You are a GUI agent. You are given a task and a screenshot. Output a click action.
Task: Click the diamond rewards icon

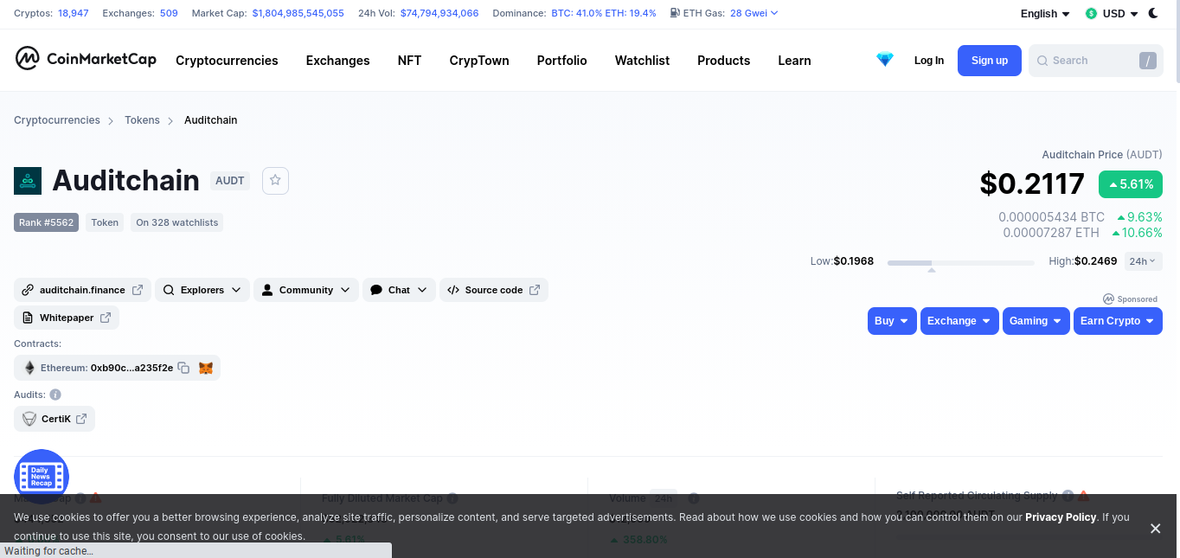[885, 59]
